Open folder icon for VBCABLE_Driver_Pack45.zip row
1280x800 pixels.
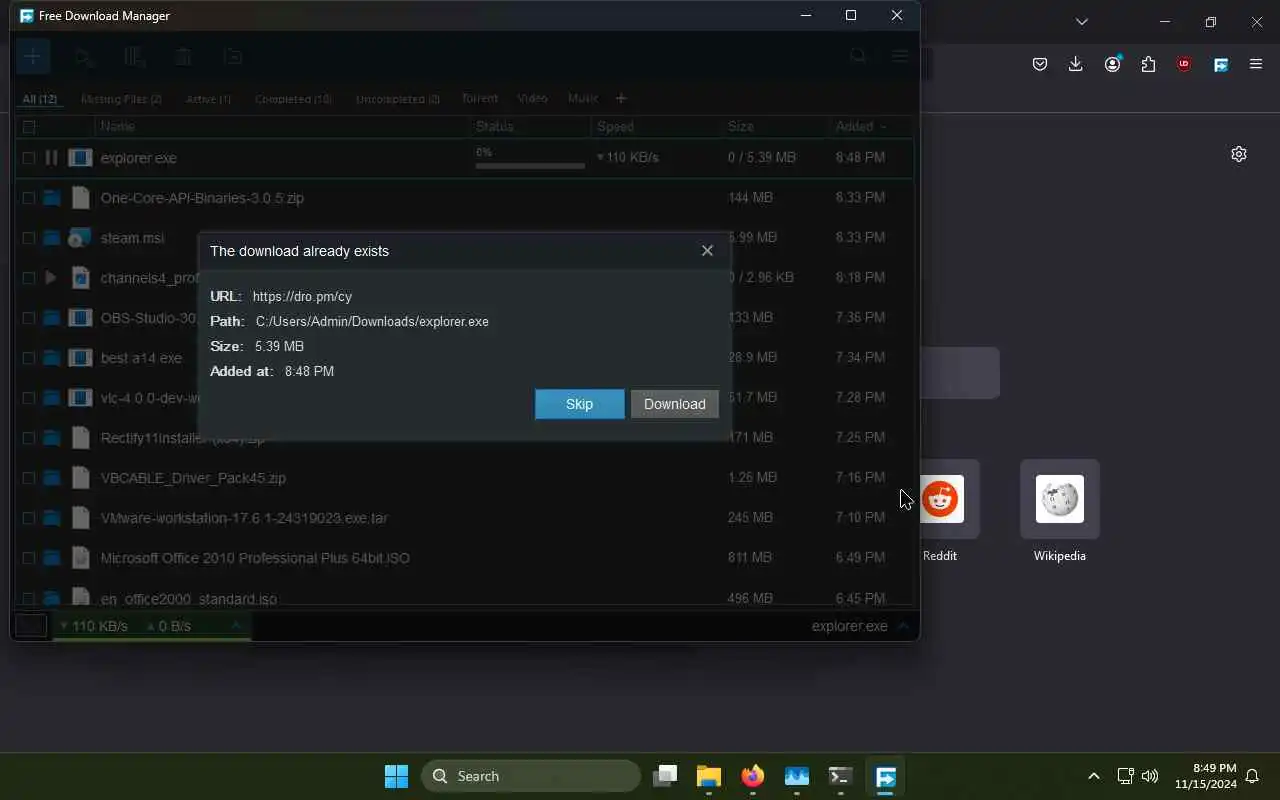51,478
